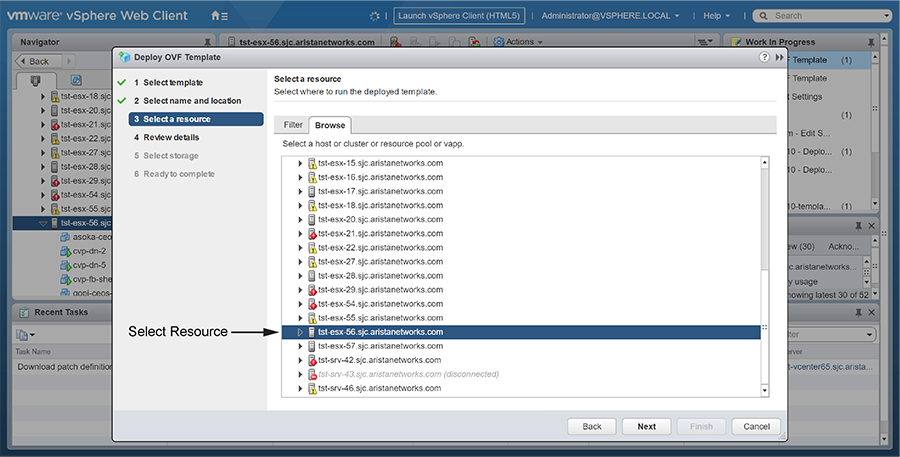This screenshot has height=457, width=900.
Task: Click the Next button
Action: click(646, 427)
